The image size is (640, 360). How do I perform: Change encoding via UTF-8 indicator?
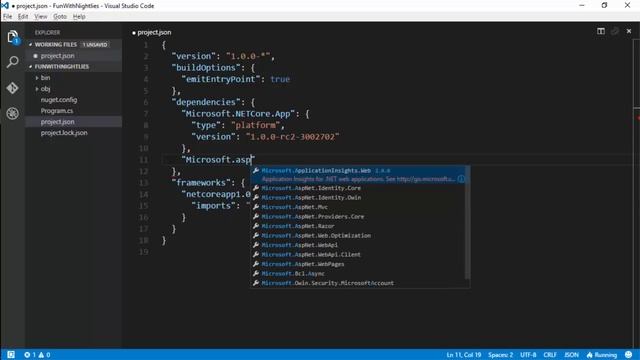click(x=528, y=355)
